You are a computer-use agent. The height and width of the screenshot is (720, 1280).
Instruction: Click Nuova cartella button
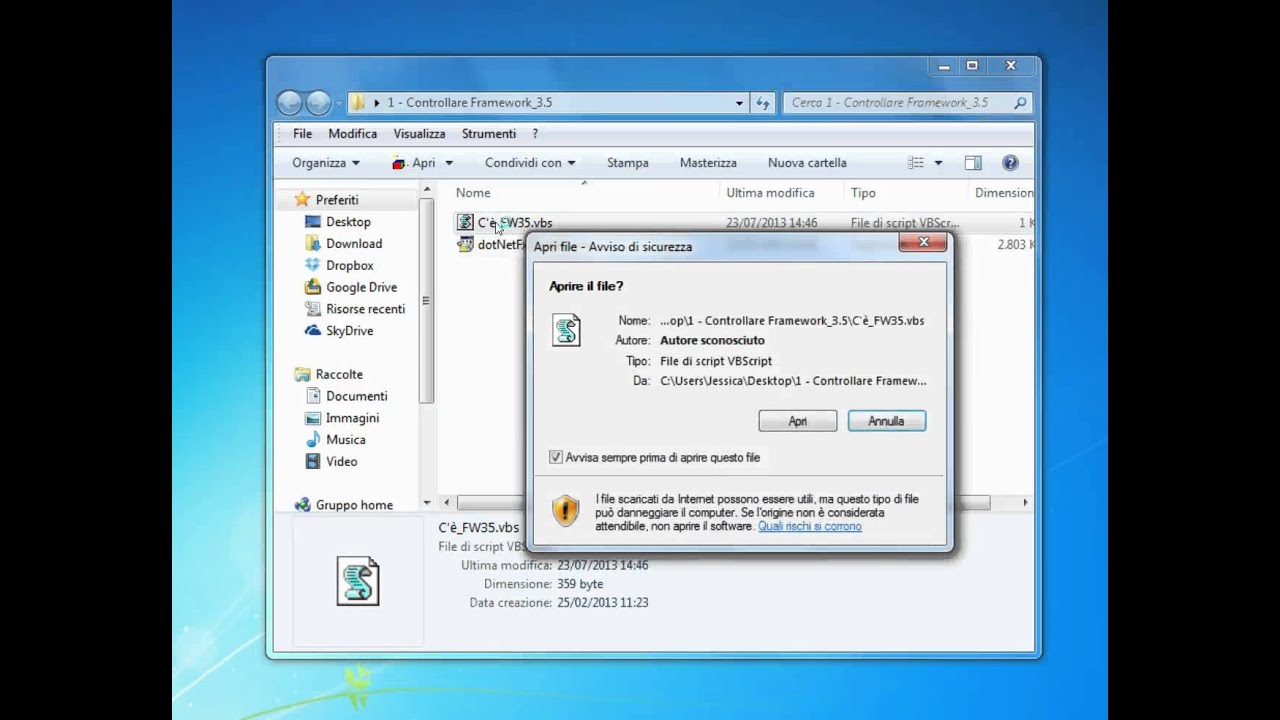(x=807, y=163)
